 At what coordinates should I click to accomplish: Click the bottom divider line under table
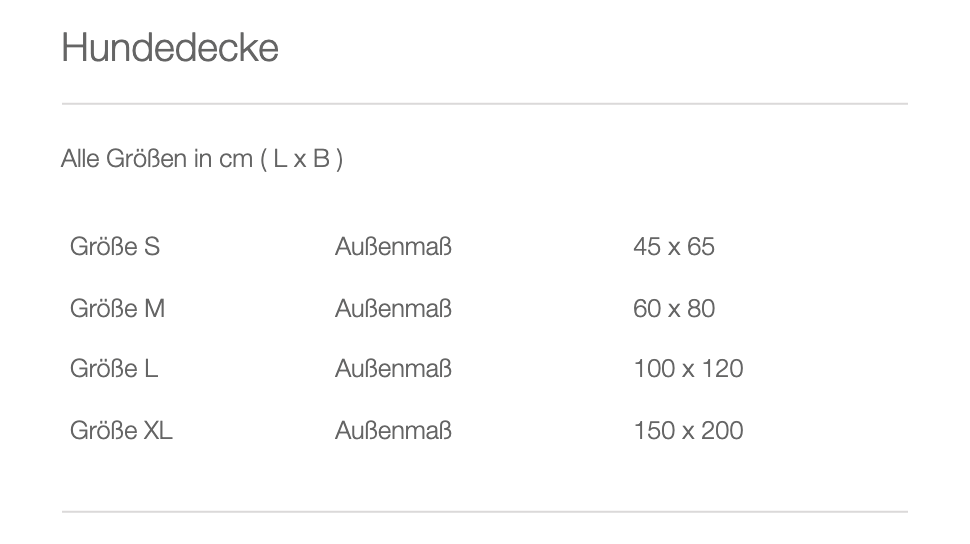[x=485, y=512]
